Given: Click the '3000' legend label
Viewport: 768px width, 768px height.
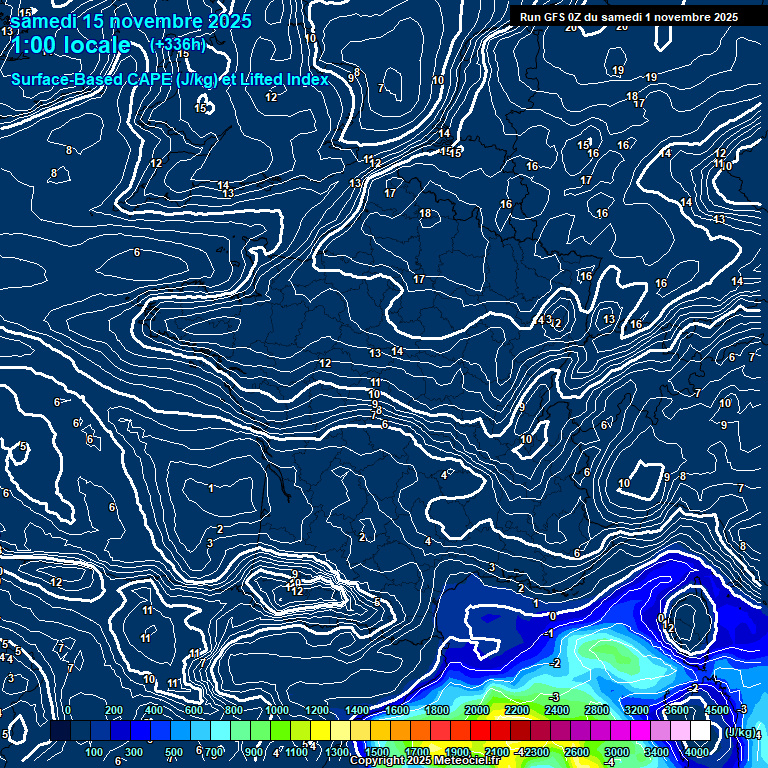Looking at the screenshot, I should [617, 752].
